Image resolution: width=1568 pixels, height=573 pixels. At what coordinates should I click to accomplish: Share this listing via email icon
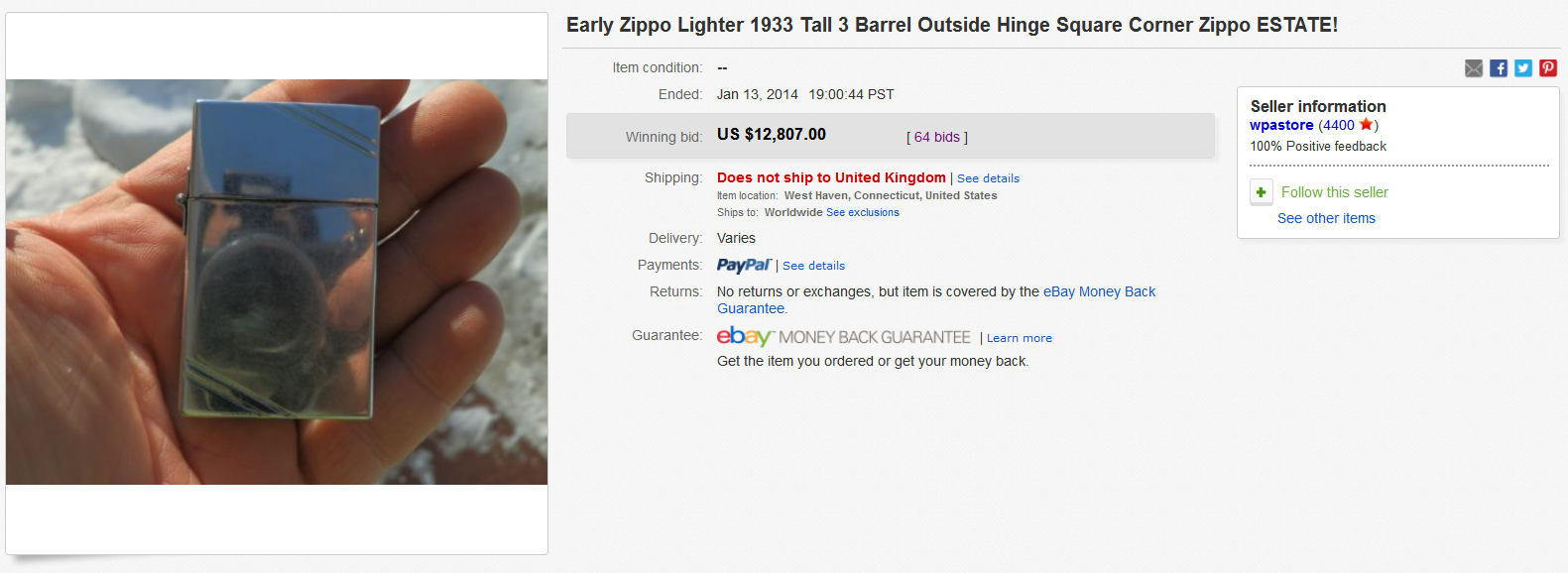[1474, 67]
